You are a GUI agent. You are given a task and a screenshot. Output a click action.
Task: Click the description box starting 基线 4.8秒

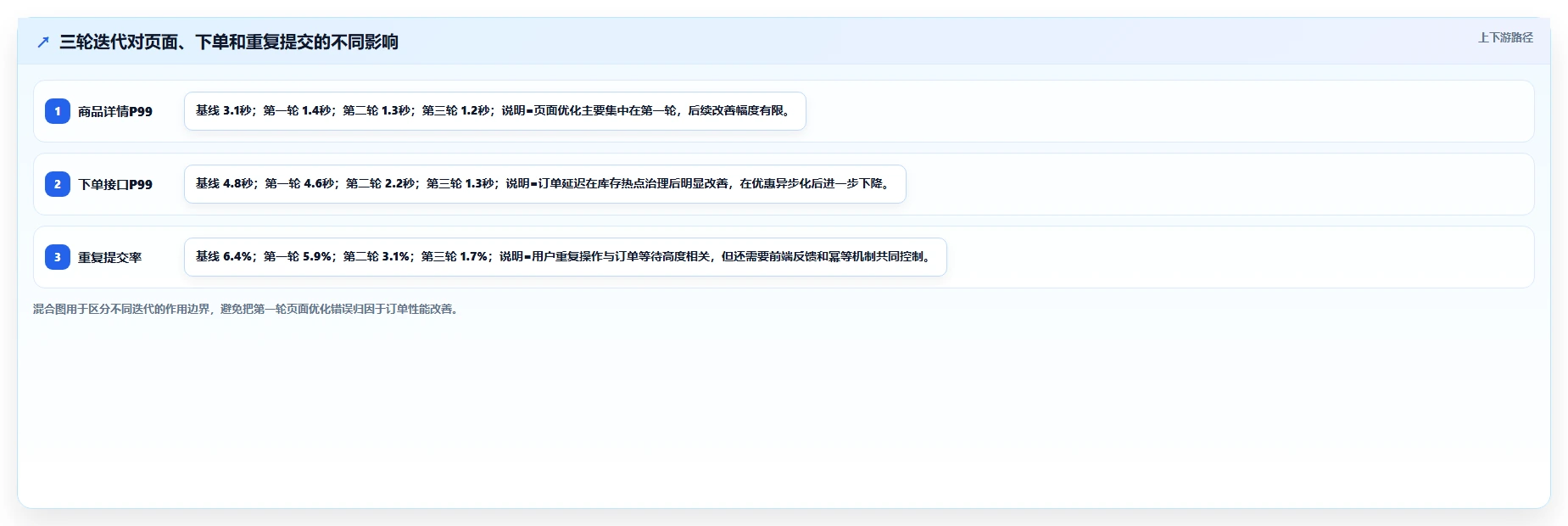point(545,184)
